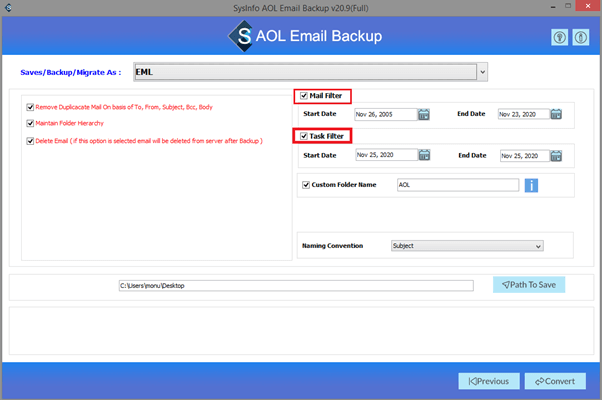Open calendar for Task Filter End Date

click(x=556, y=155)
